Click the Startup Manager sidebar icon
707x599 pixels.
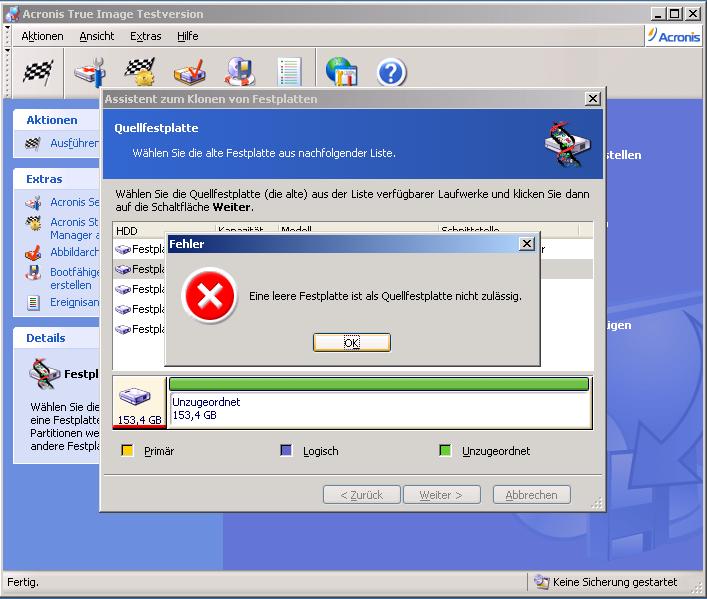tap(33, 223)
